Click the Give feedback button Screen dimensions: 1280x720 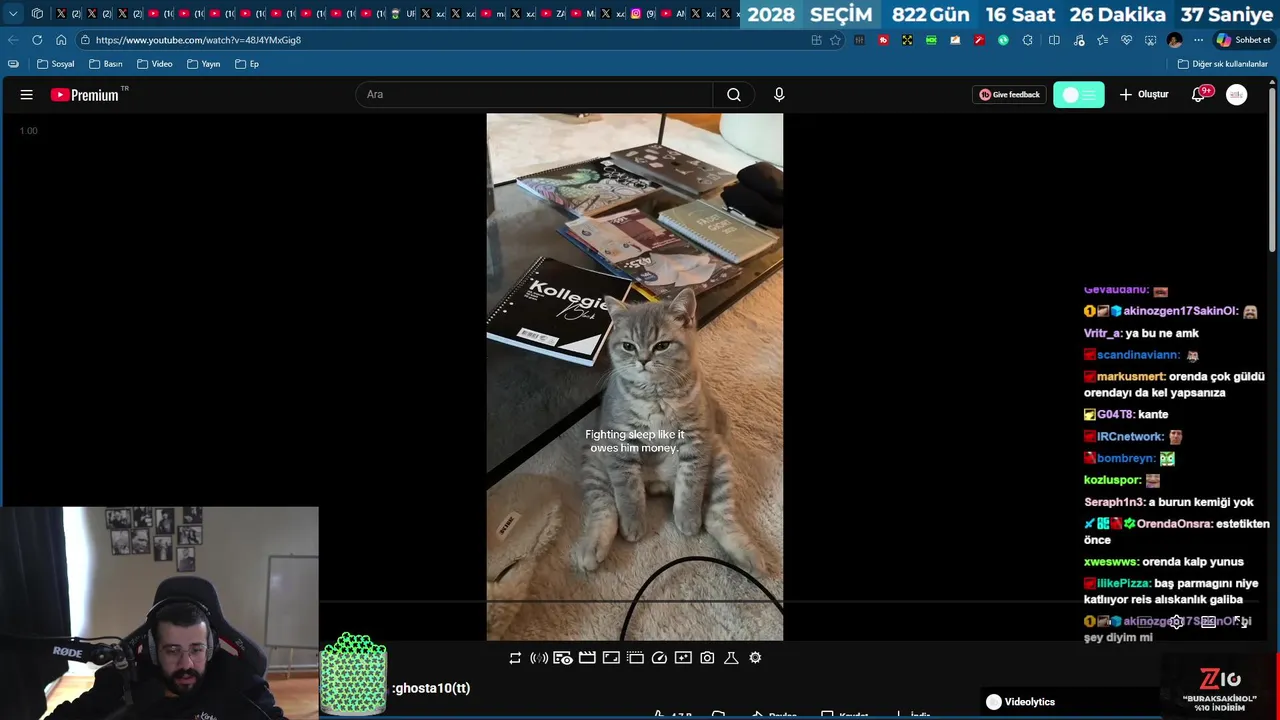(1009, 95)
